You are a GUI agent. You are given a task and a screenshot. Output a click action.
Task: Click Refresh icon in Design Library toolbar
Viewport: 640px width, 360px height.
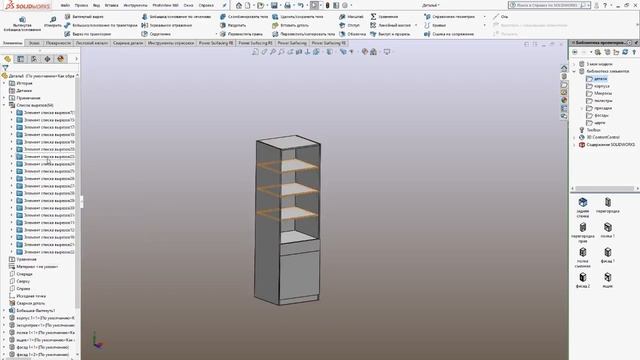pos(625,52)
